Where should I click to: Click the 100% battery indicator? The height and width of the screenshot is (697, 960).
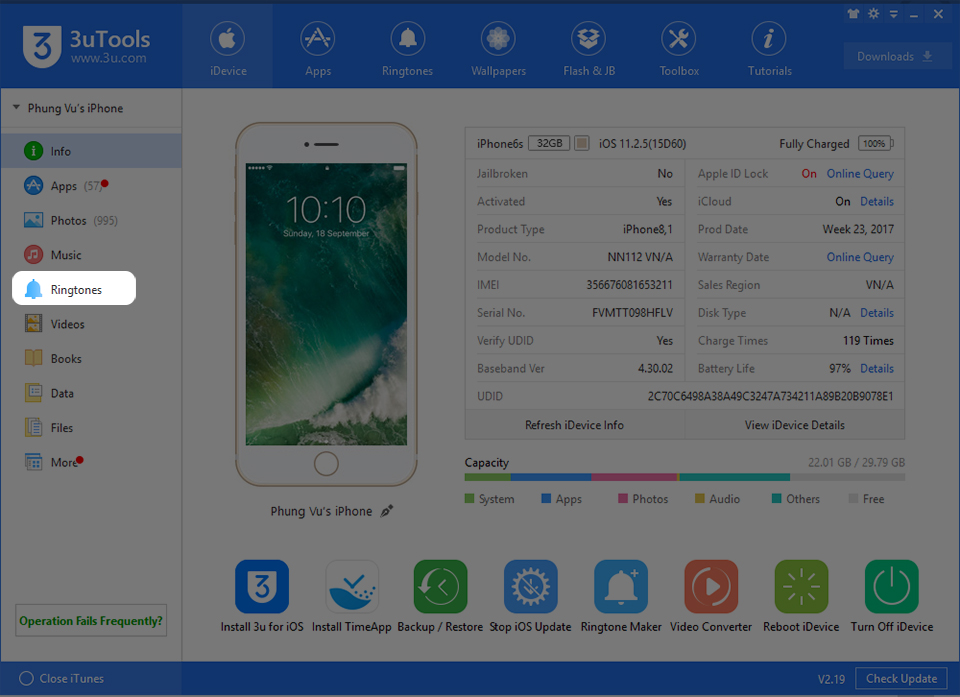(x=876, y=143)
